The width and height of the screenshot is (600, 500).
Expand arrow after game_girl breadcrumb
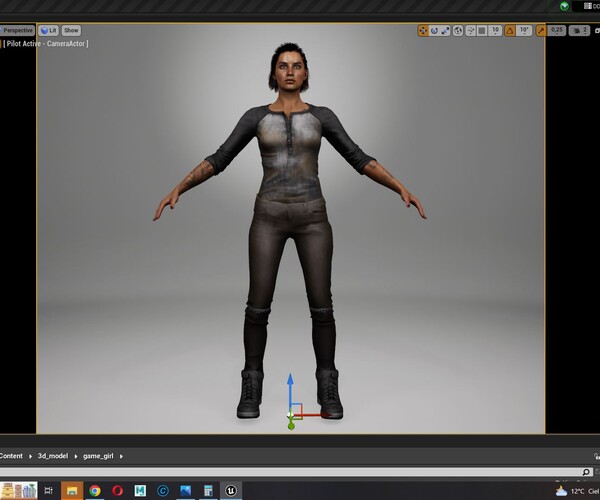point(121,456)
